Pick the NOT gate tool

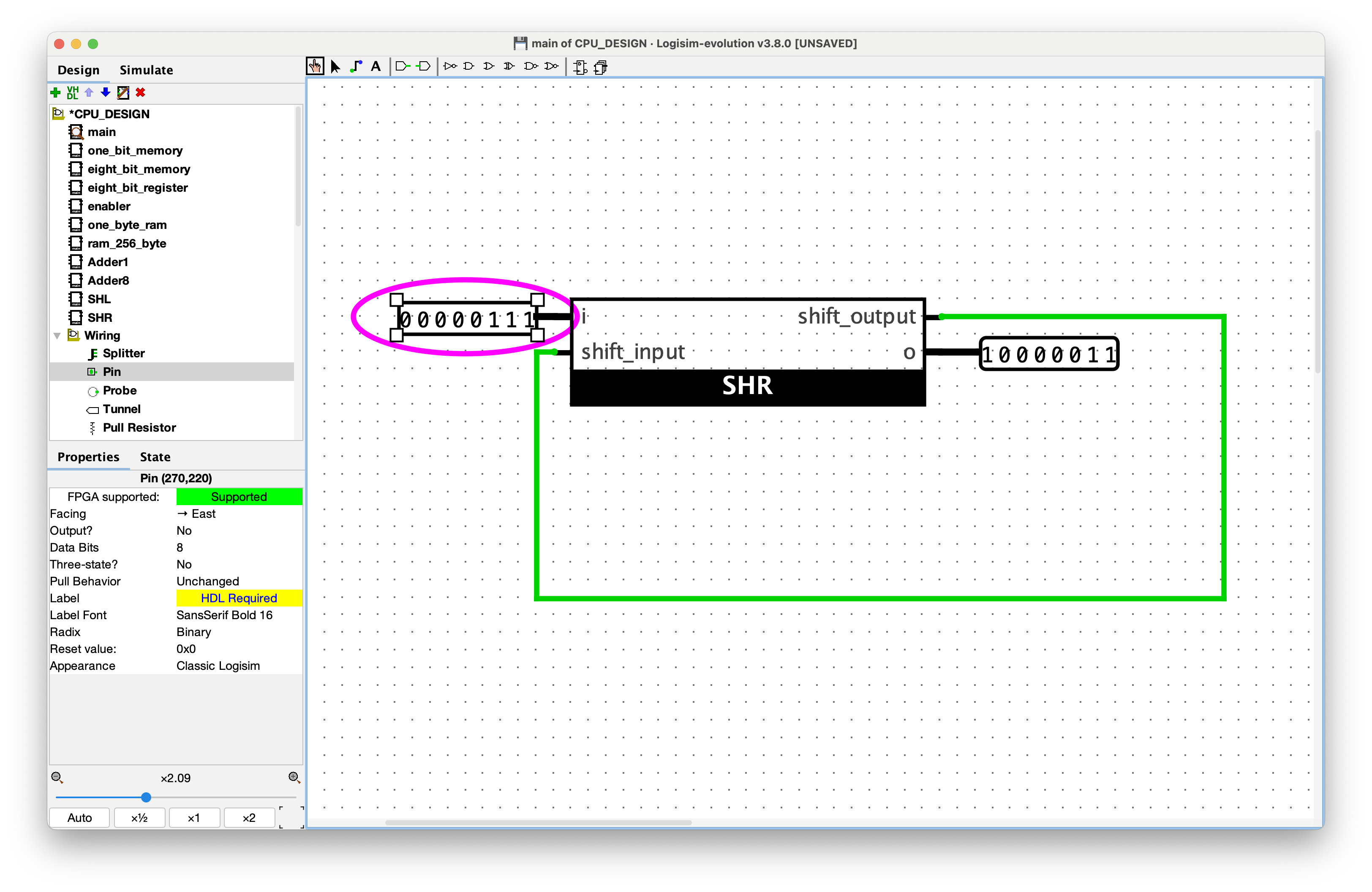pos(450,67)
